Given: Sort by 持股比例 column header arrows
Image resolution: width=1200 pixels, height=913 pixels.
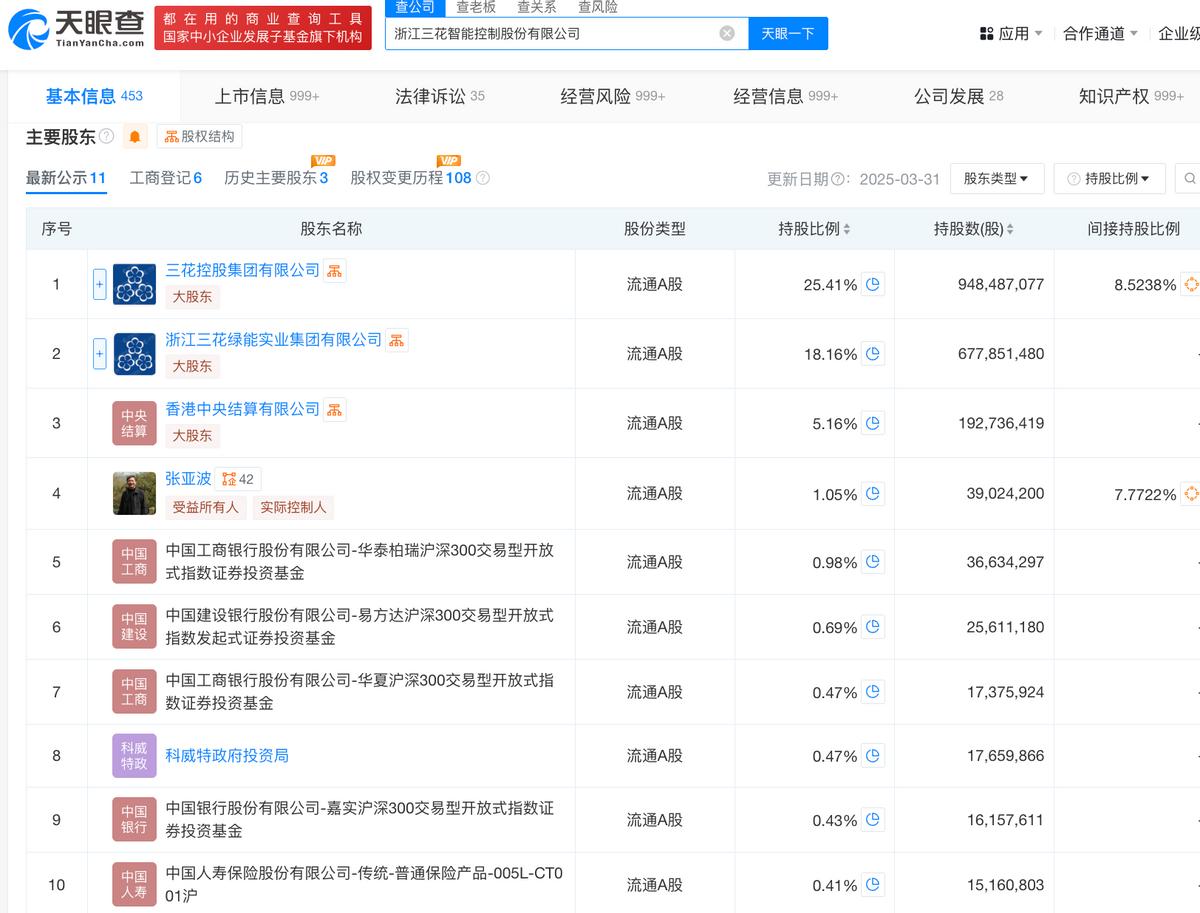Looking at the screenshot, I should point(847,229).
